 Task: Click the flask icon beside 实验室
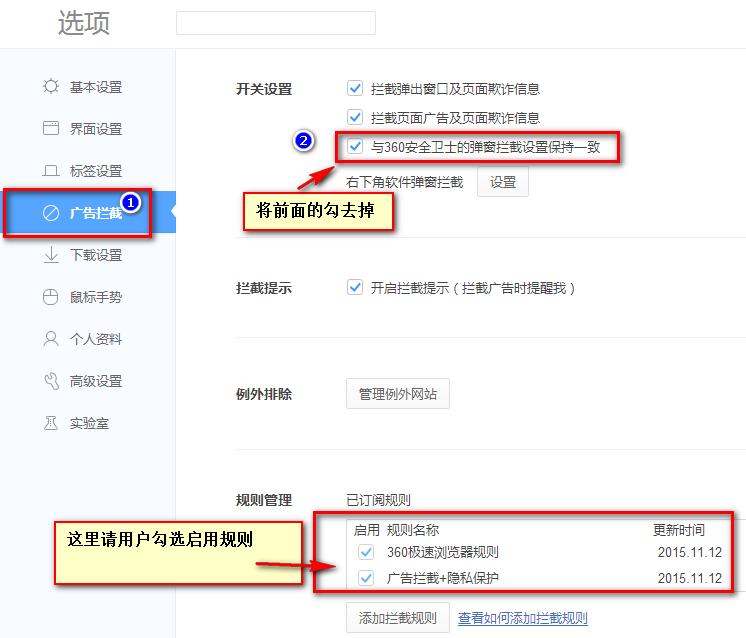tap(51, 423)
